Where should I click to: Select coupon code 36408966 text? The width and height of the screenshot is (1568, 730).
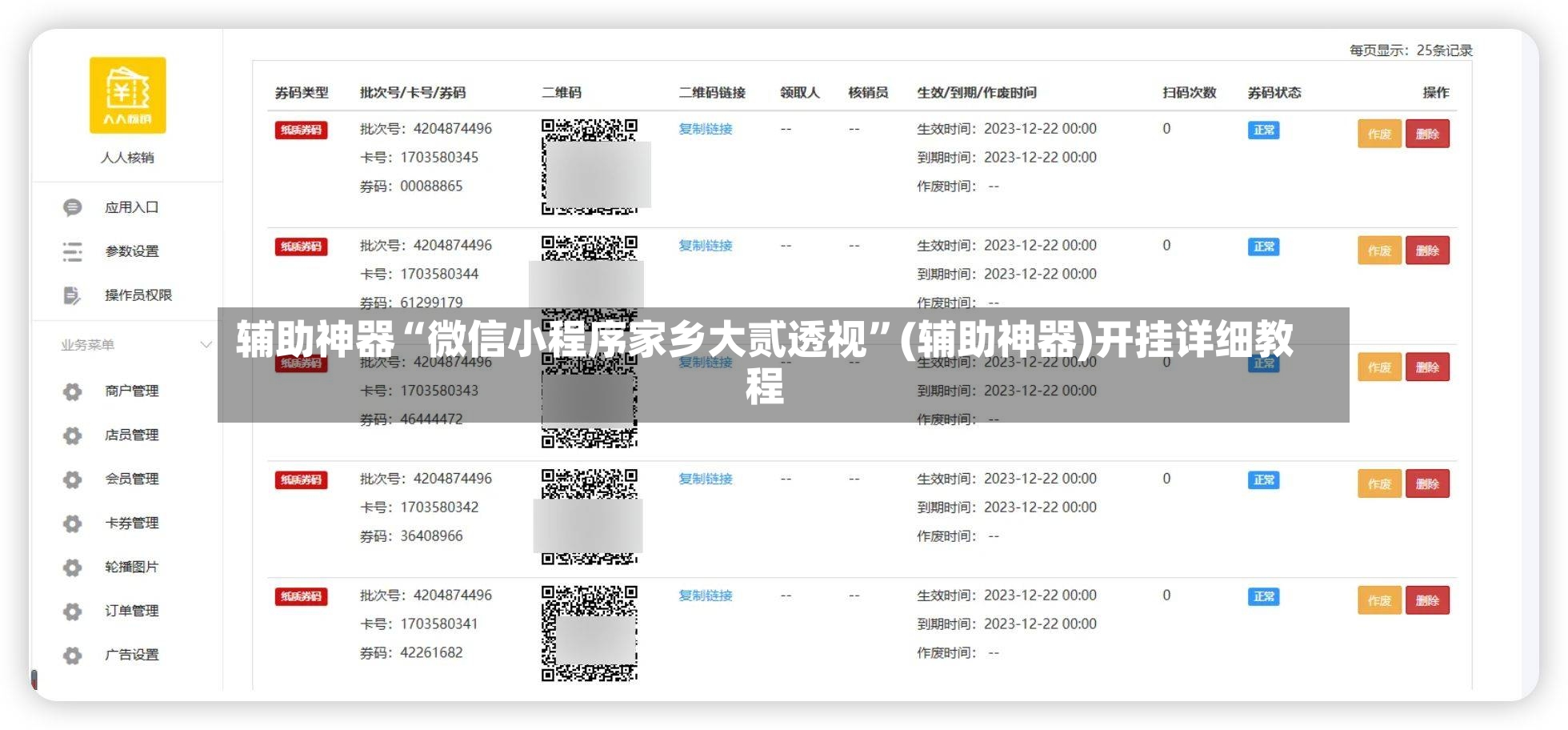tap(431, 536)
